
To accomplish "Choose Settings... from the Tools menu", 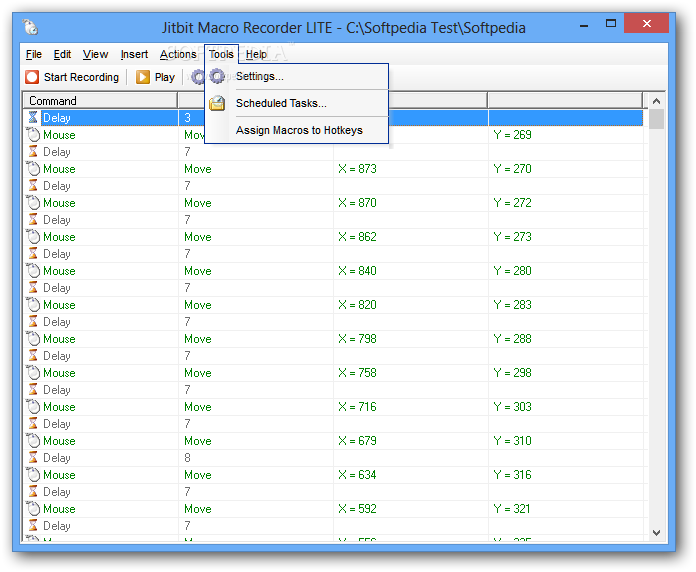I will (x=297, y=76).
